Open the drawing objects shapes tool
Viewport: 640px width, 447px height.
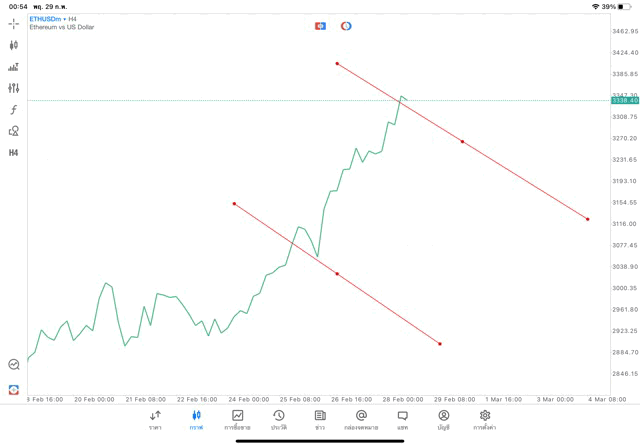point(14,131)
